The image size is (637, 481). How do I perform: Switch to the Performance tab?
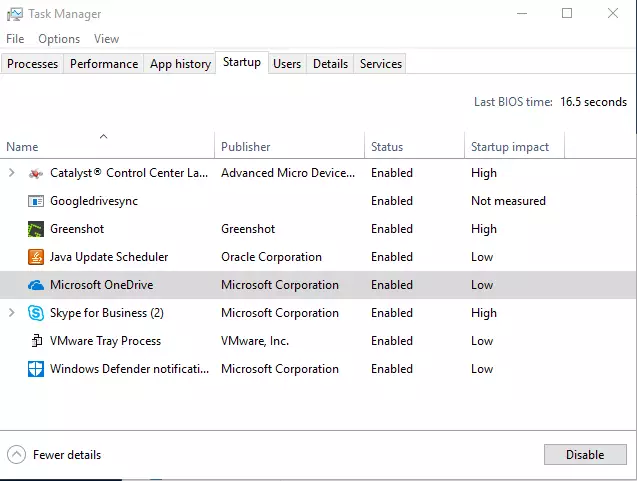(x=104, y=64)
